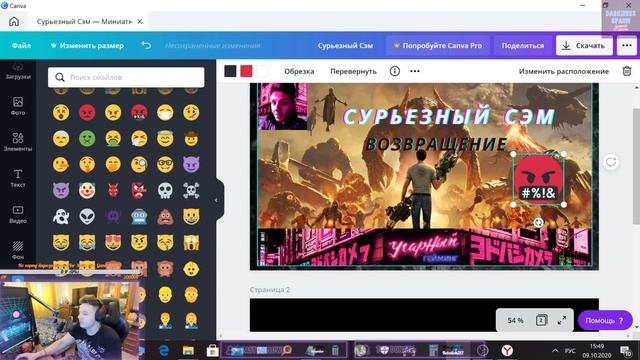Select the nerd glasses face emoji
Viewport: 640px width, 360px height.
coord(165,164)
